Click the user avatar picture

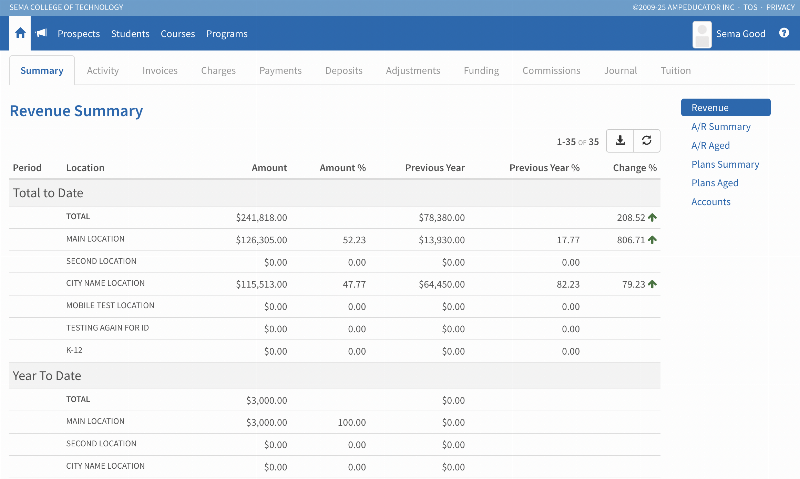(x=702, y=34)
